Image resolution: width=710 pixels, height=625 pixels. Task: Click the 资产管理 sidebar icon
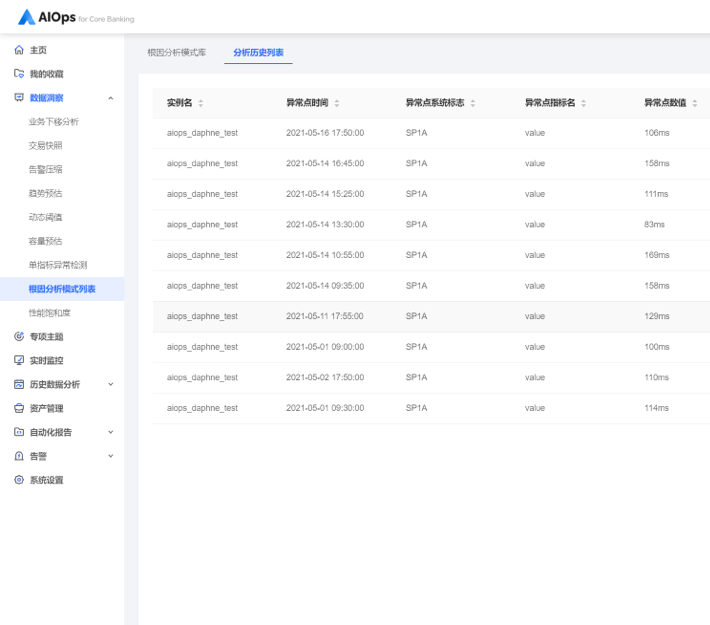[19, 409]
